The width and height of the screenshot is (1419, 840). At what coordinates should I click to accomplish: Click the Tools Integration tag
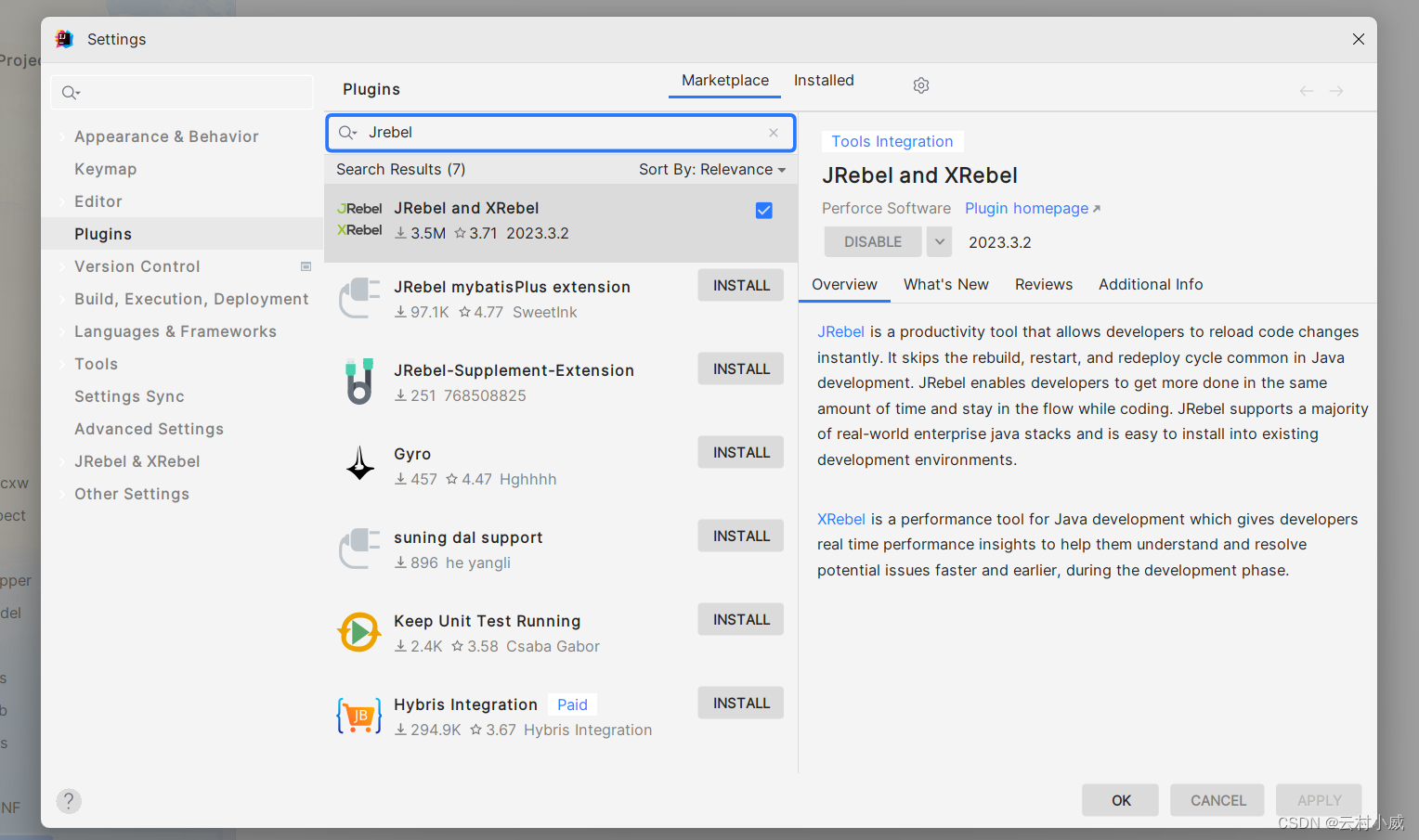[892, 142]
